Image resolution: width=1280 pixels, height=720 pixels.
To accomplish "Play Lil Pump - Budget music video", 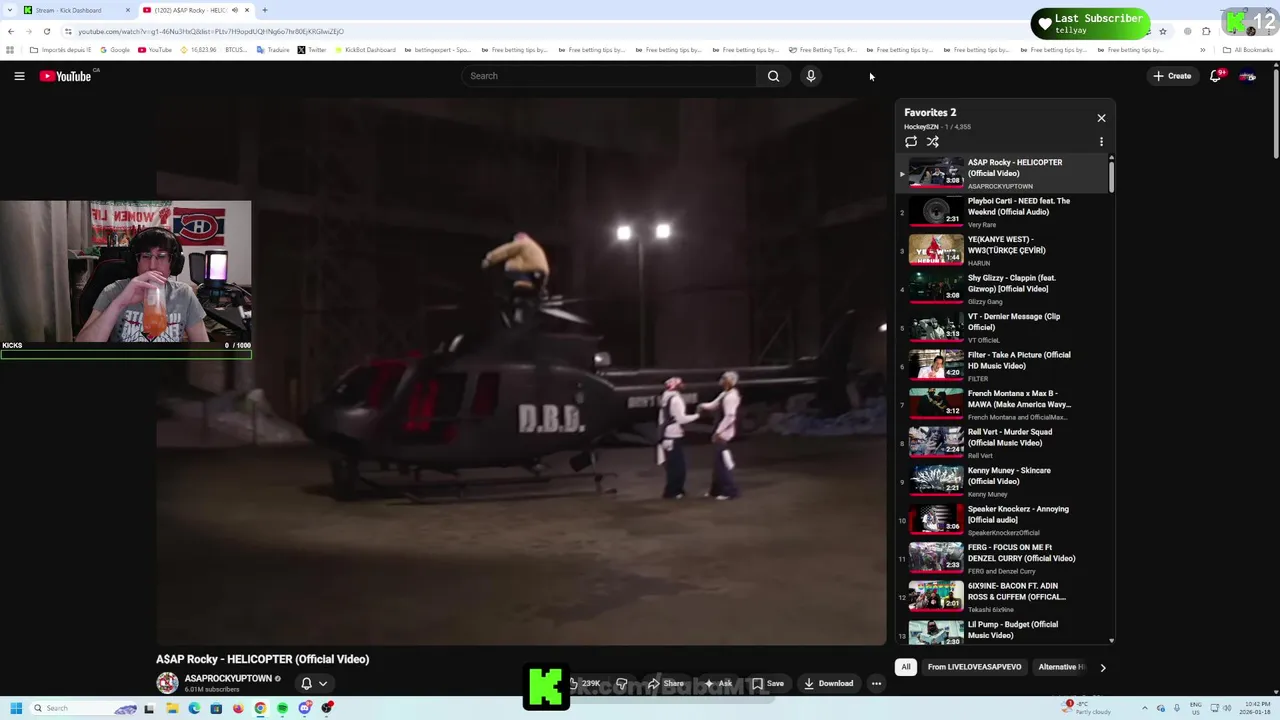I will tap(1001, 630).
